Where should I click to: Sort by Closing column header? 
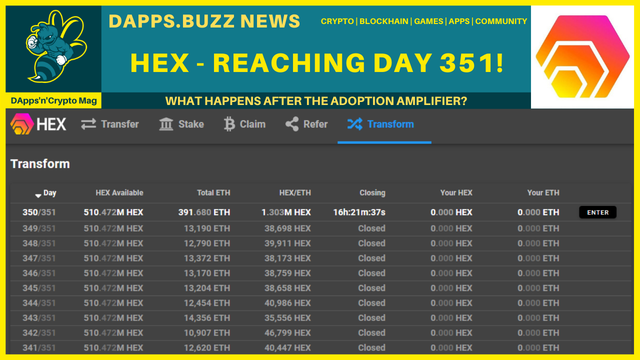[372, 193]
